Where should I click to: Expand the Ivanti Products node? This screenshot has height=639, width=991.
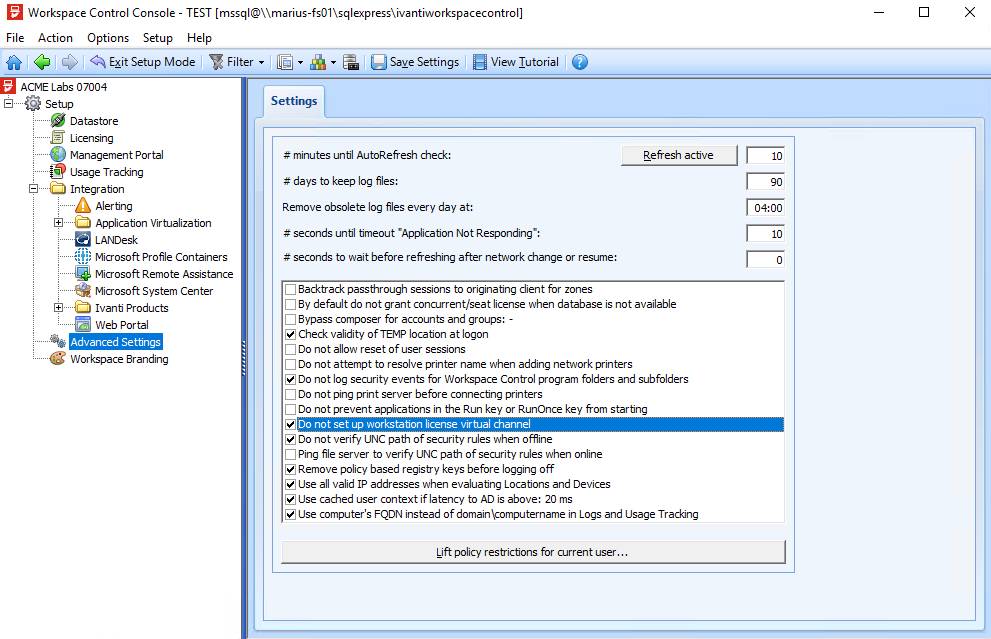58,308
